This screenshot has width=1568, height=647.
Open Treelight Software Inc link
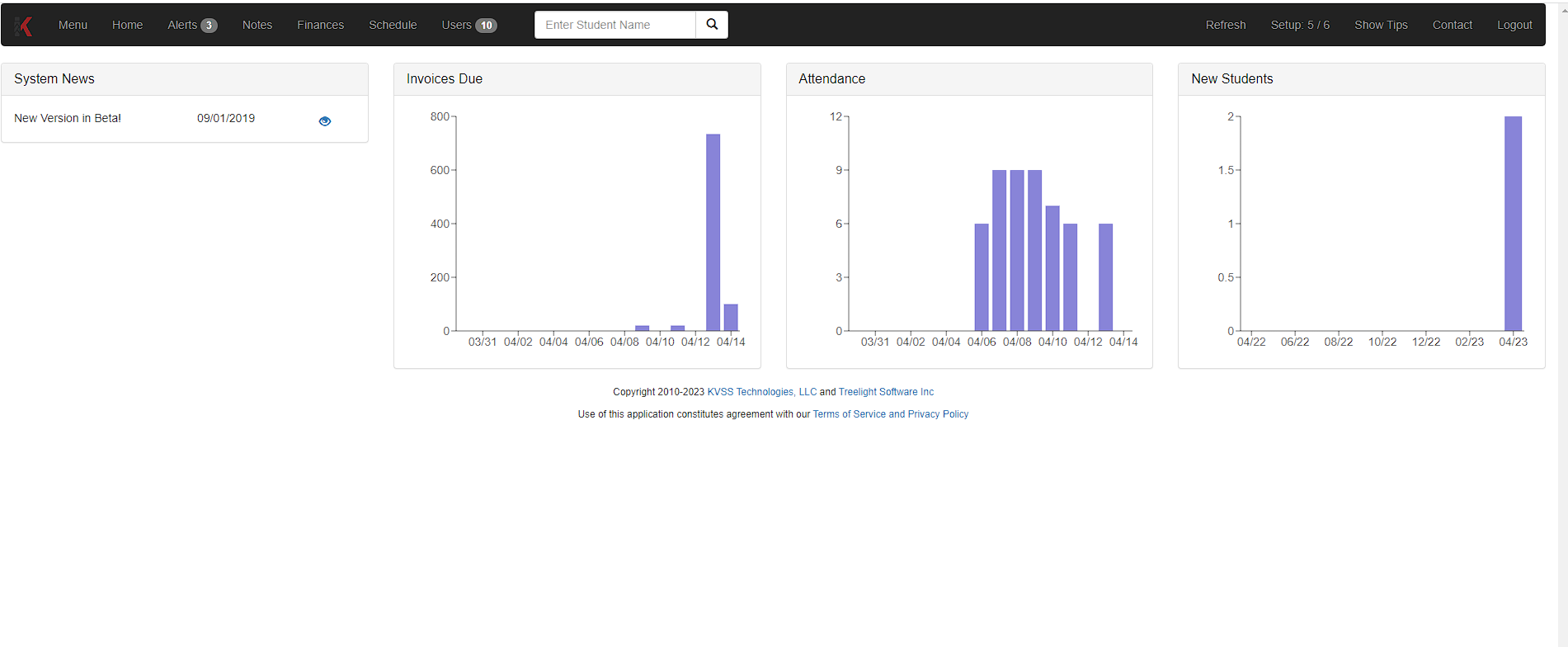886,392
